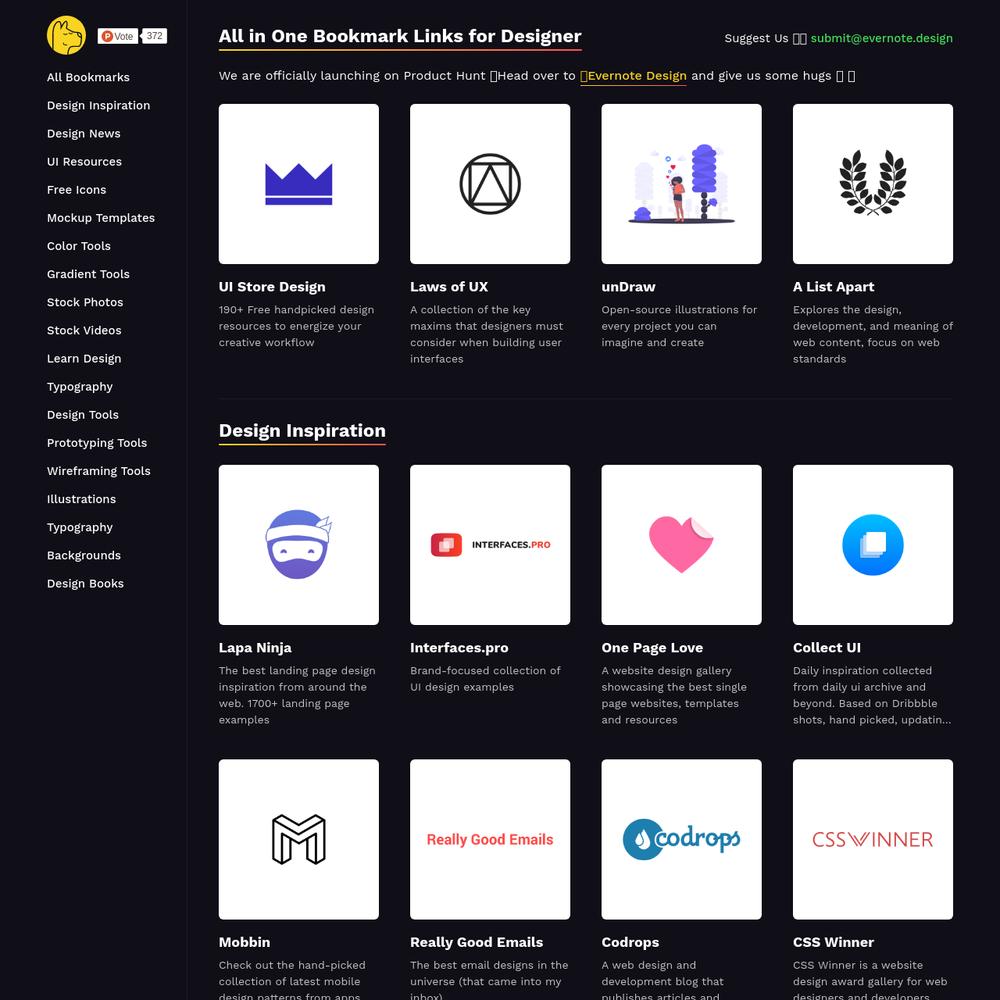Click the Lapa Ninja card title
This screenshot has height=1000, width=1000.
pos(255,648)
